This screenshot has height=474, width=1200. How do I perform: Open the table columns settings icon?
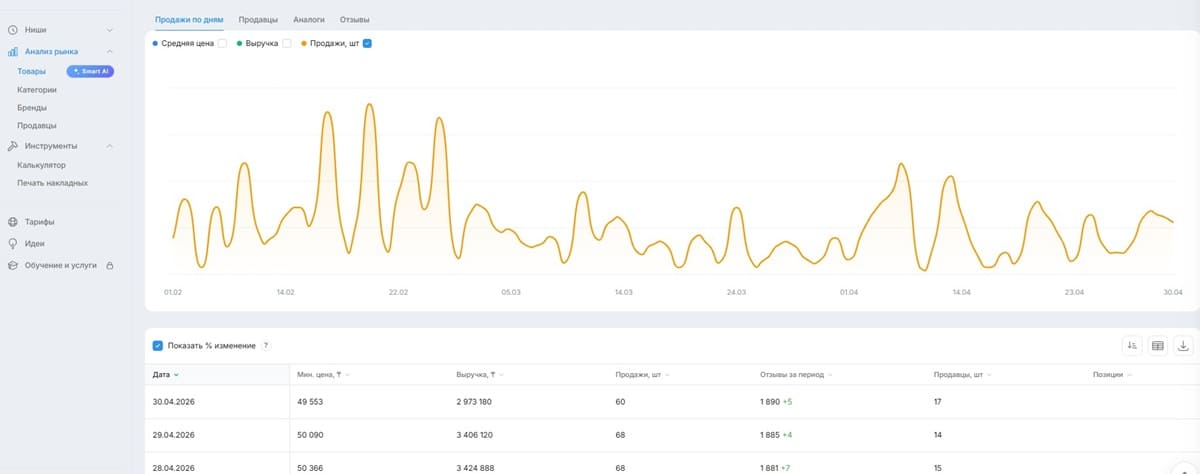pyautogui.click(x=1158, y=345)
